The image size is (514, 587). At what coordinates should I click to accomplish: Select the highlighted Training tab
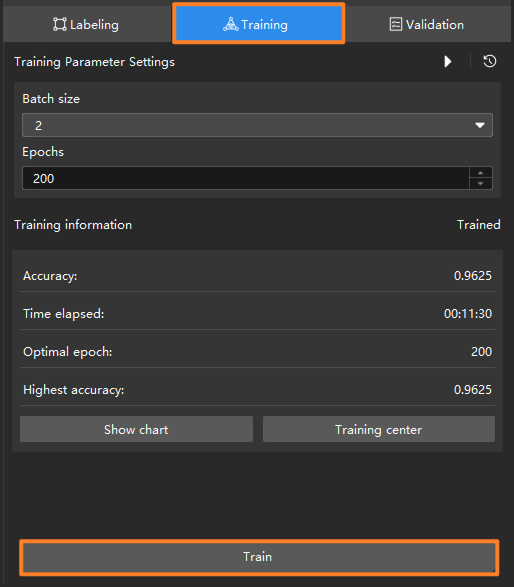coord(258,24)
